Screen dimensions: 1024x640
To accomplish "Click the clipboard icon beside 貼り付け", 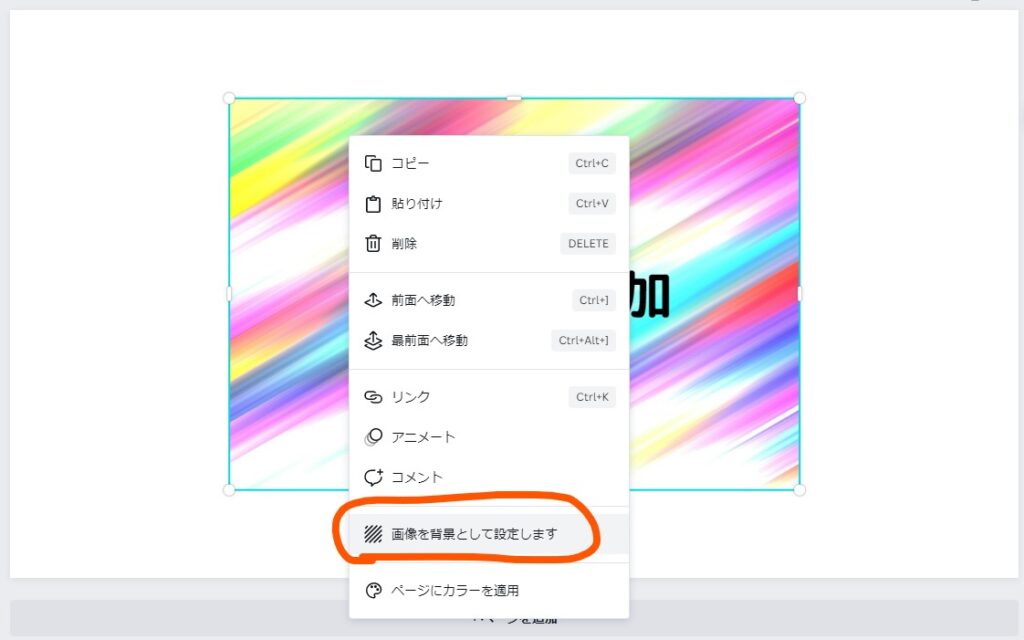I will click(x=373, y=204).
